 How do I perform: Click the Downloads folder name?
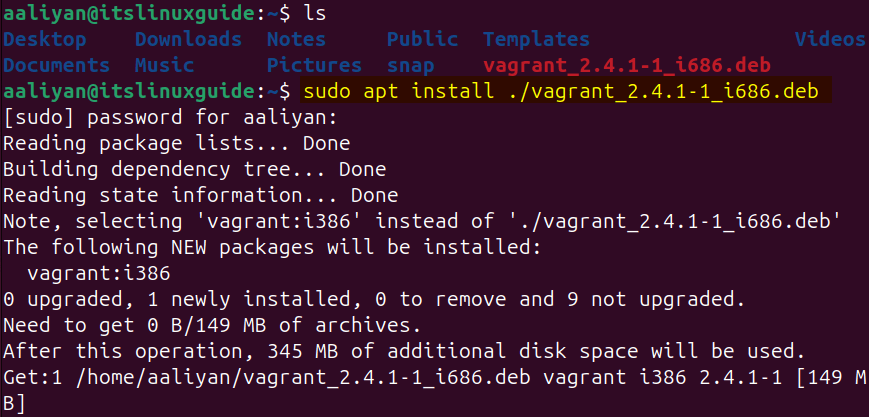(x=188, y=40)
